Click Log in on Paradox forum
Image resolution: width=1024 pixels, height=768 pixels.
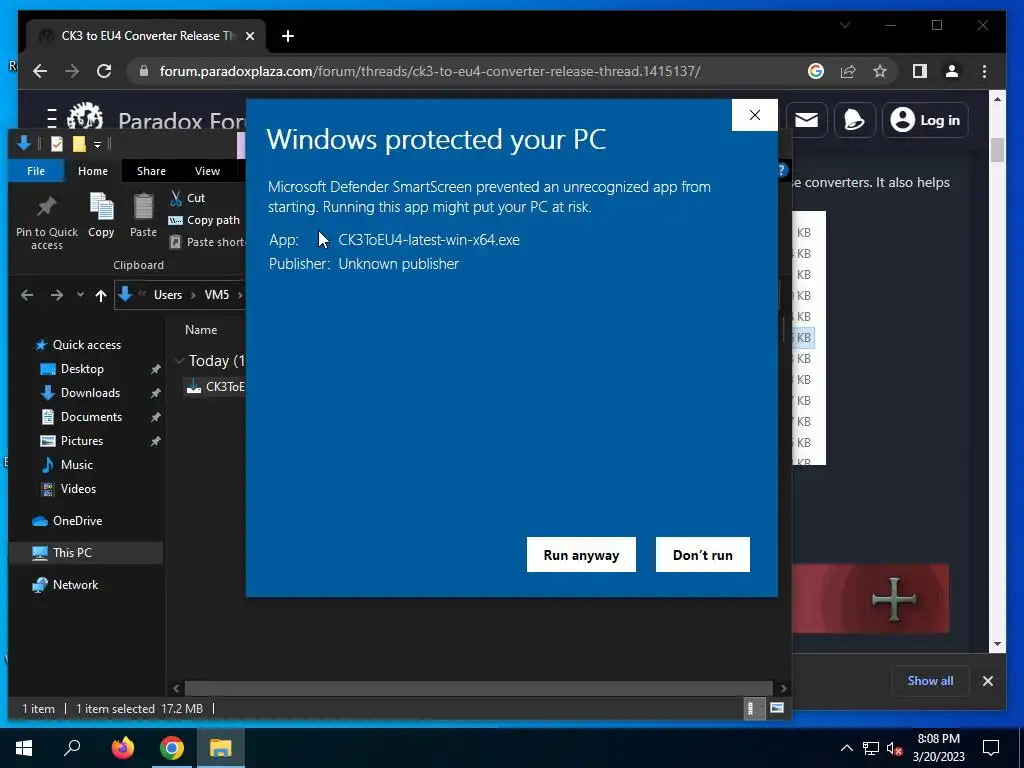(925, 120)
